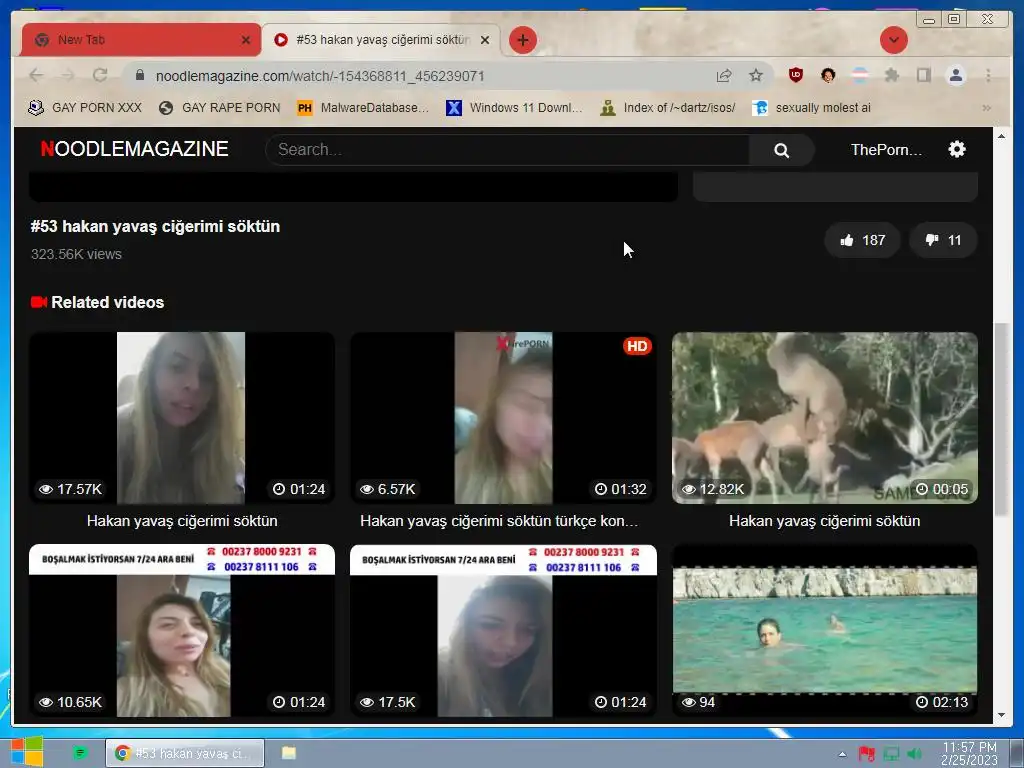1024x768 pixels.
Task: Click the page scrollbar down arrow
Action: (x=1001, y=715)
